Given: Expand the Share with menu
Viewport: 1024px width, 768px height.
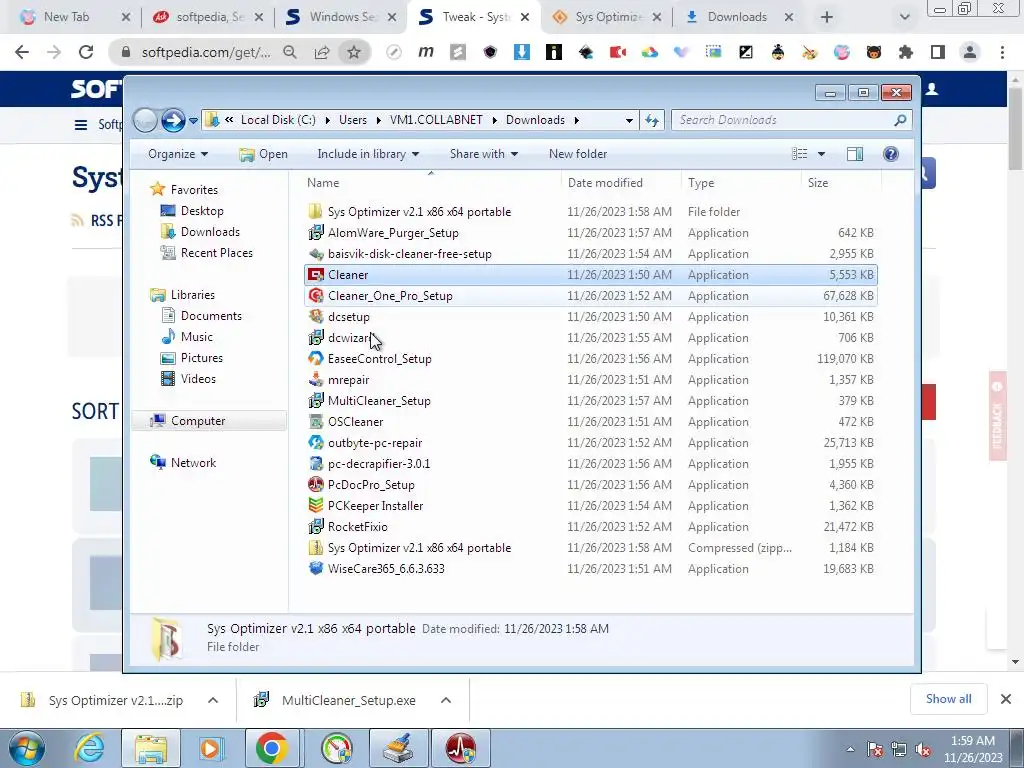Looking at the screenshot, I should click(x=483, y=154).
